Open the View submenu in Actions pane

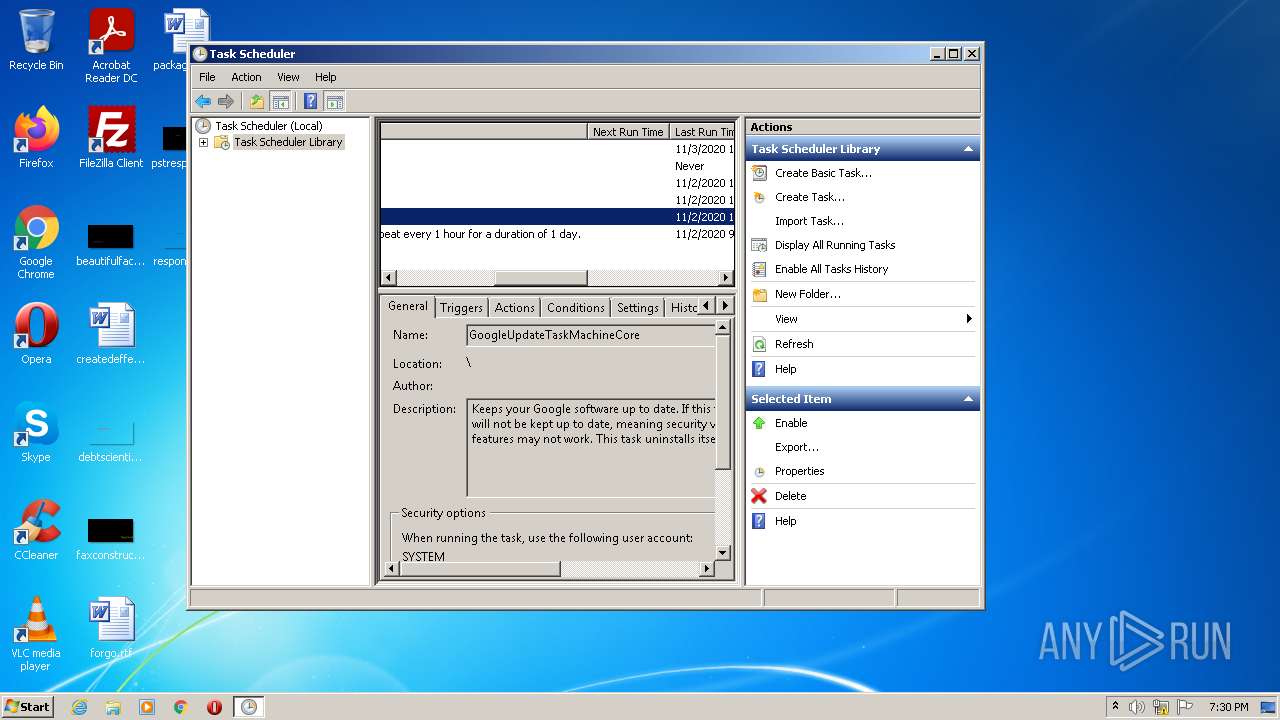coord(863,319)
